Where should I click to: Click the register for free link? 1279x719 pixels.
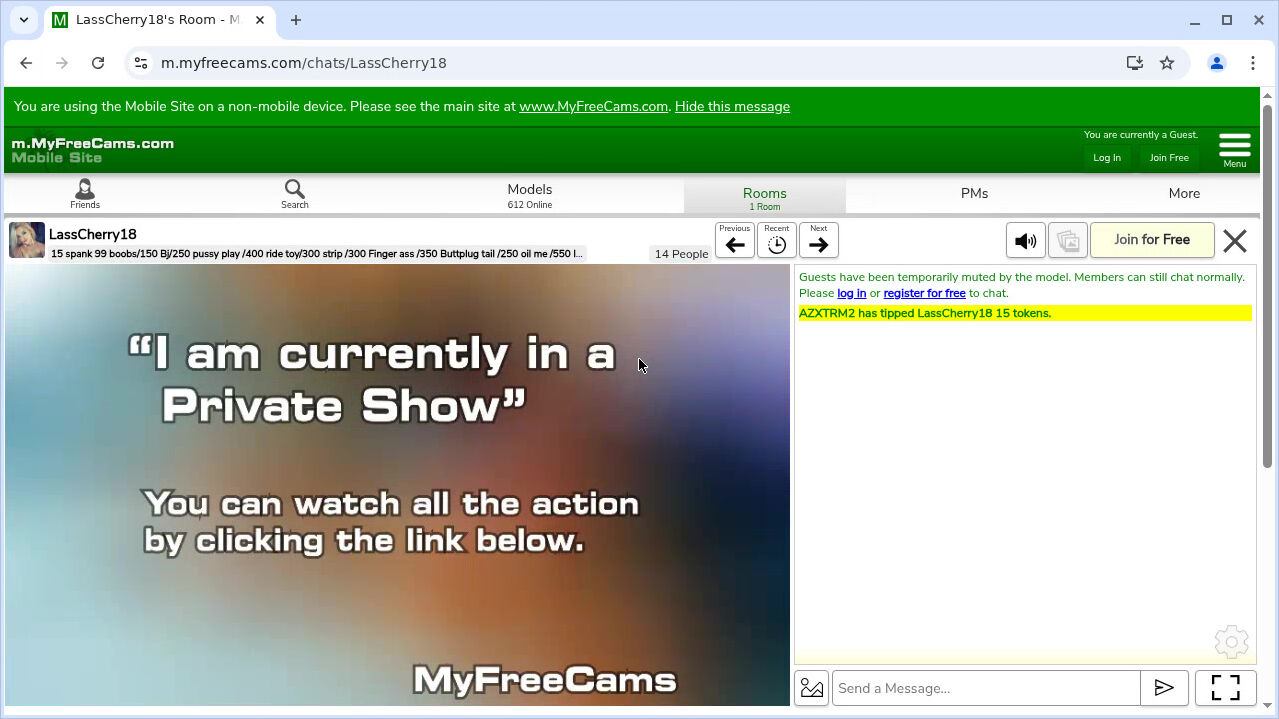(x=924, y=294)
